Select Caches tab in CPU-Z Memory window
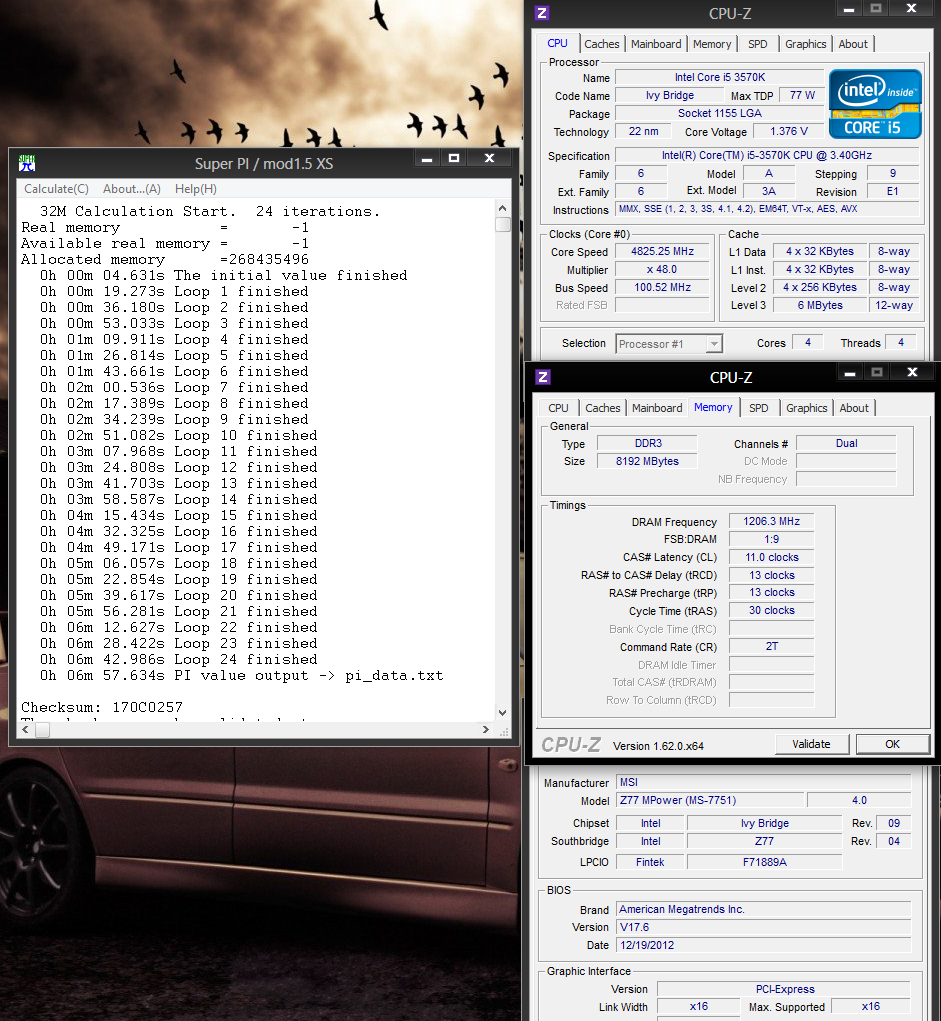Viewport: 941px width, 1021px height. coord(602,408)
